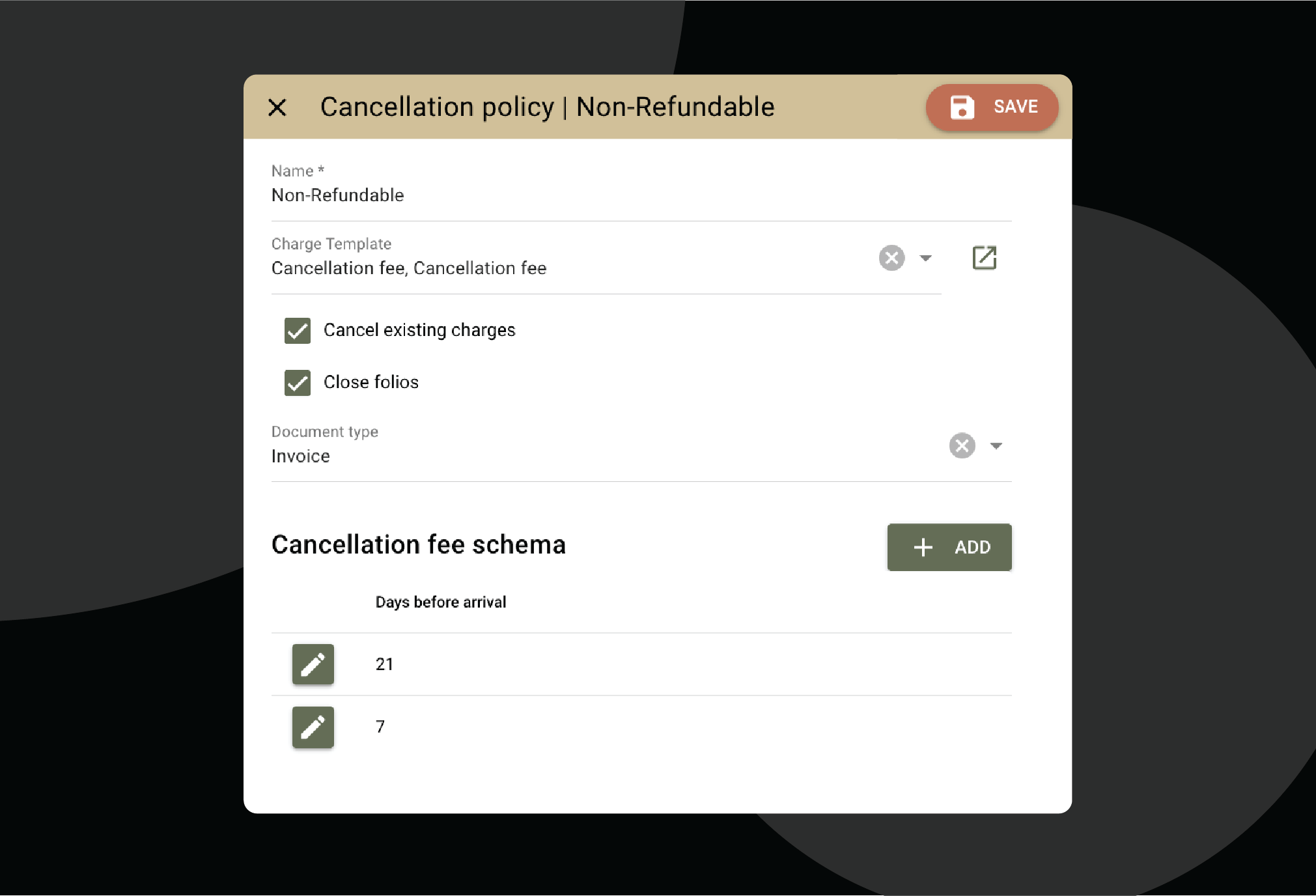
Task: Clear the Document type value
Action: coord(962,446)
